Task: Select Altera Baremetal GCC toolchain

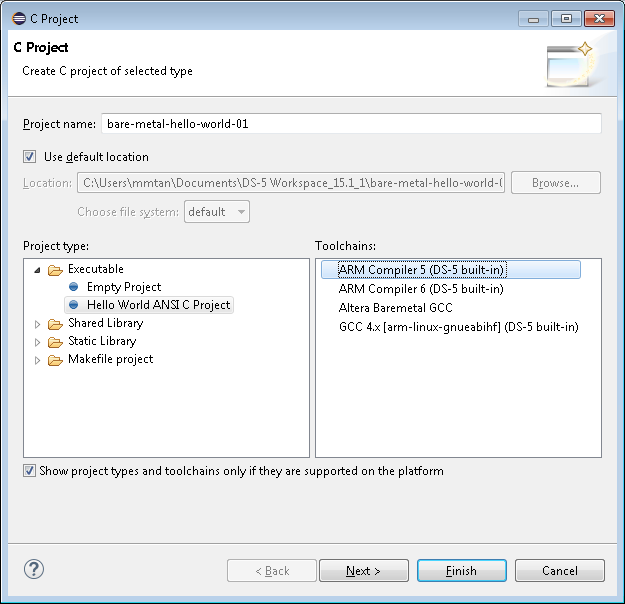Action: coord(395,308)
